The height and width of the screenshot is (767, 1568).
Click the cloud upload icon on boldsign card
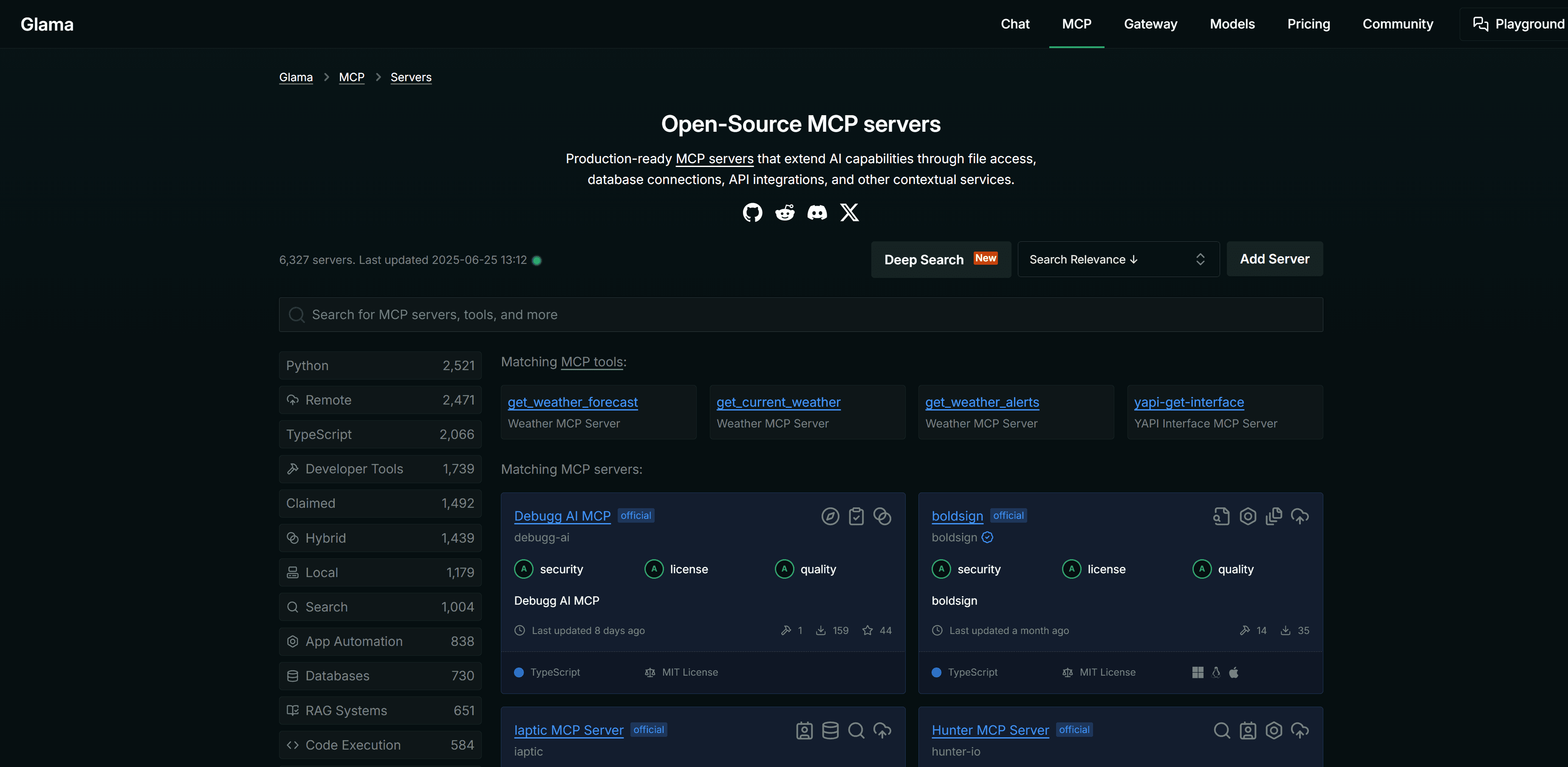(1300, 516)
